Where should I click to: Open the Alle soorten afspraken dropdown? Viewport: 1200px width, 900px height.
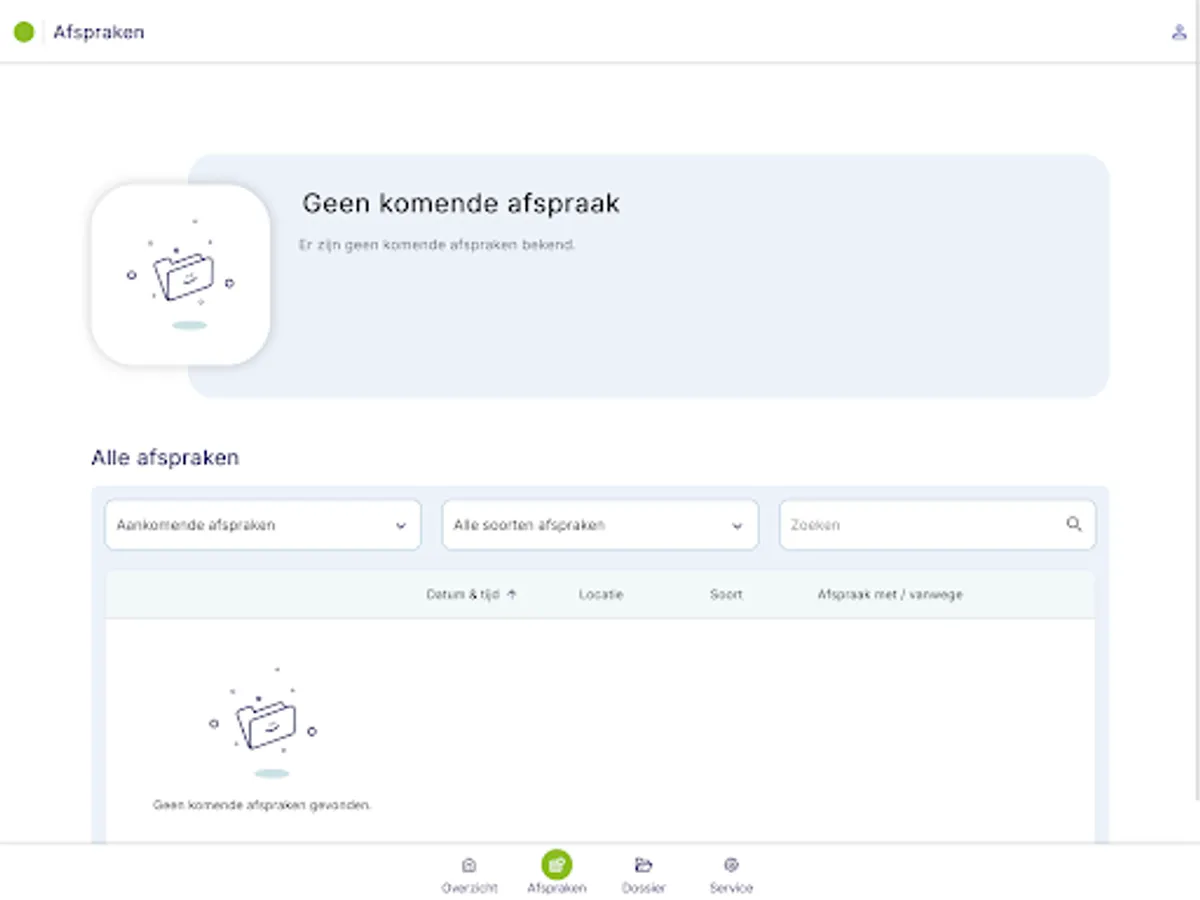tap(600, 524)
